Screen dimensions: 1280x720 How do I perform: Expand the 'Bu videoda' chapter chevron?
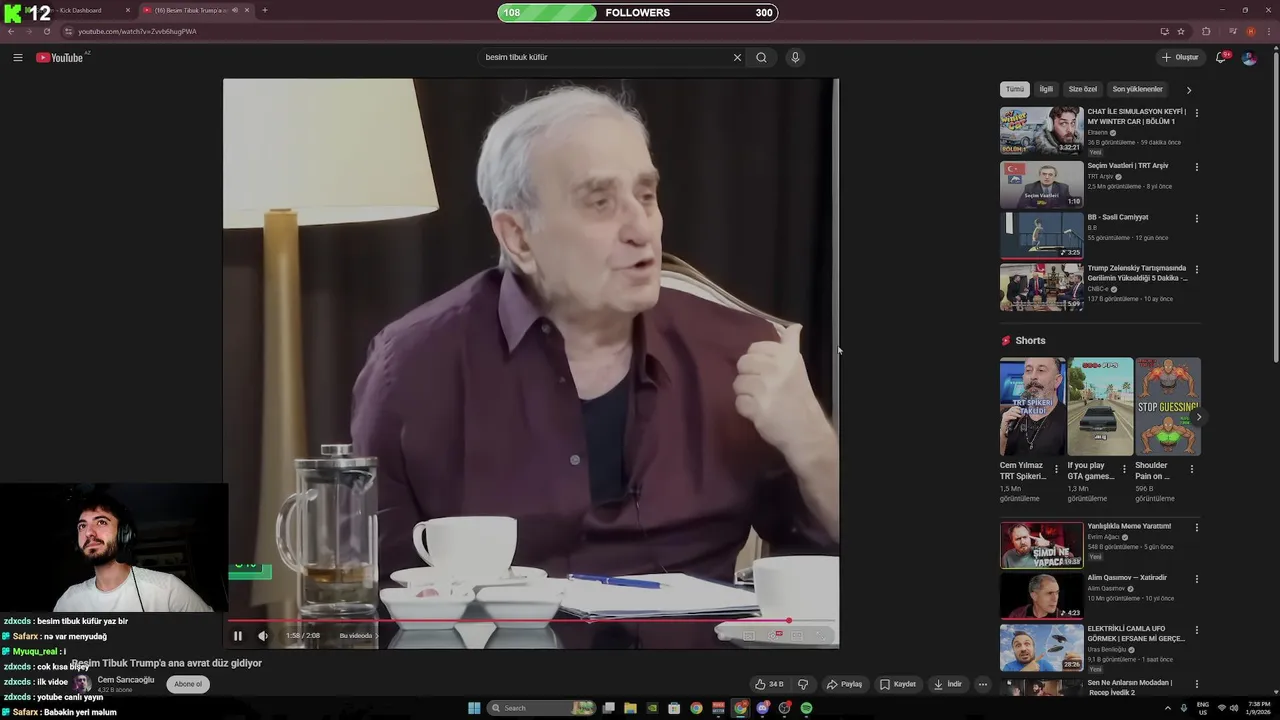click(x=376, y=636)
